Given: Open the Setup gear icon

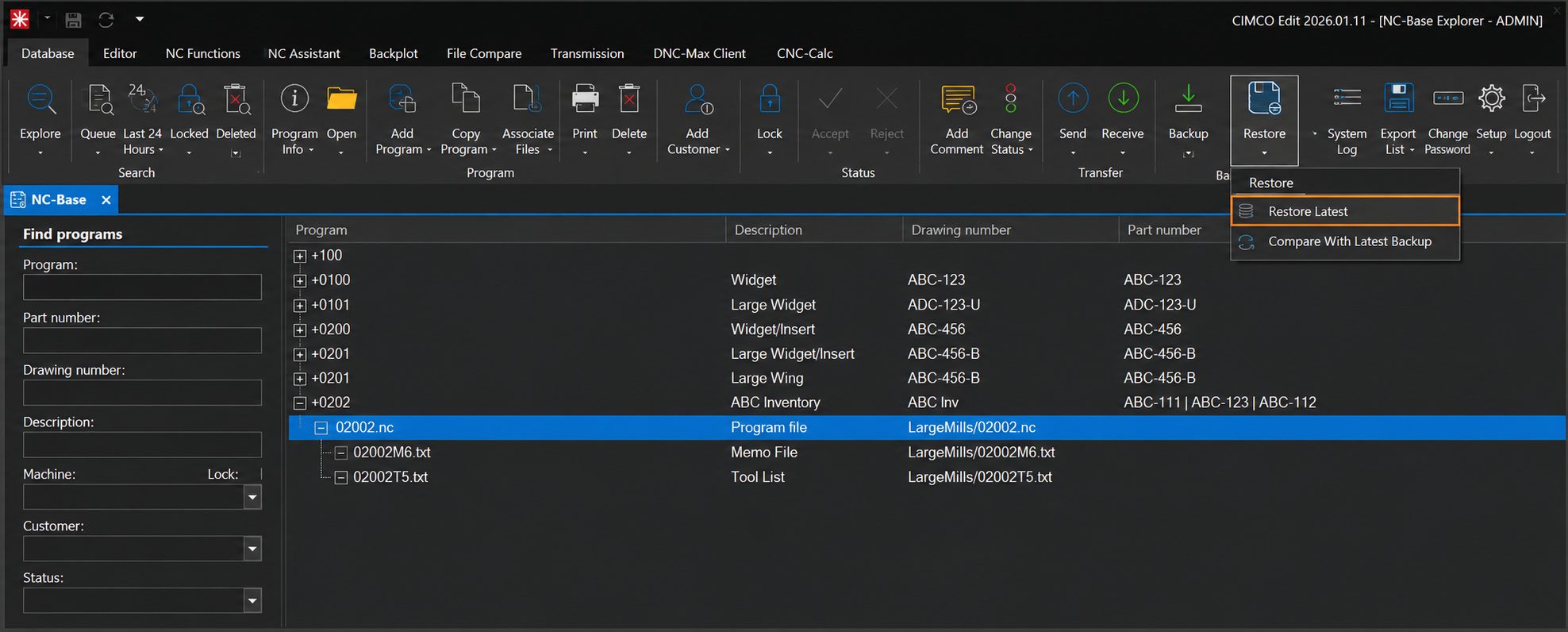Looking at the screenshot, I should (1492, 98).
